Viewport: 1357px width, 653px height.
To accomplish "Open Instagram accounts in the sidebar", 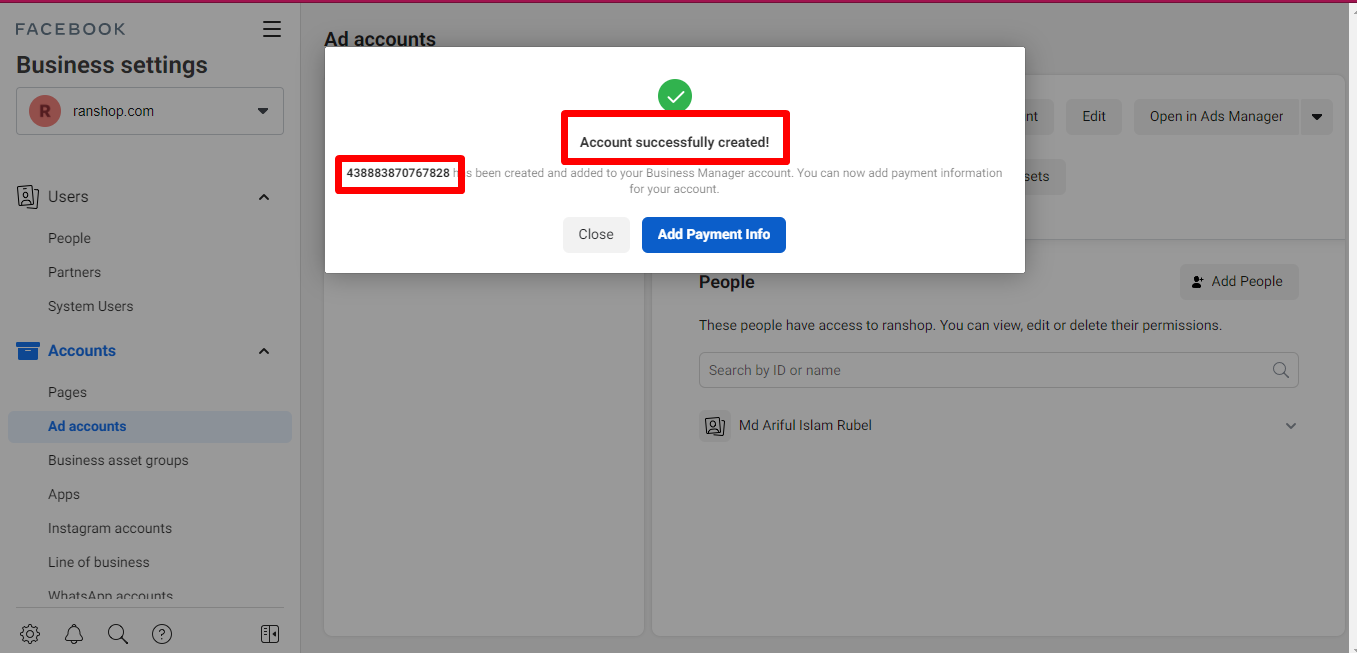I will [x=110, y=528].
